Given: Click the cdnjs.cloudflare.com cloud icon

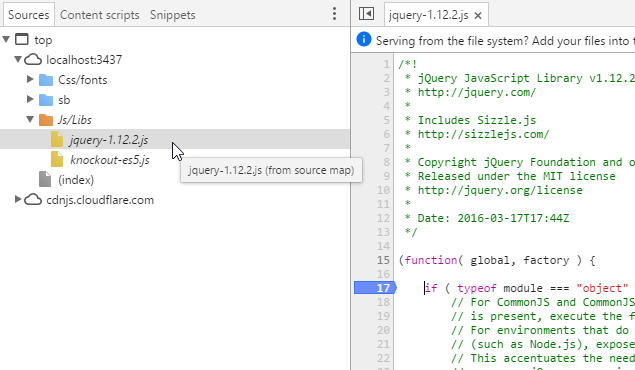Looking at the screenshot, I should (x=33, y=200).
